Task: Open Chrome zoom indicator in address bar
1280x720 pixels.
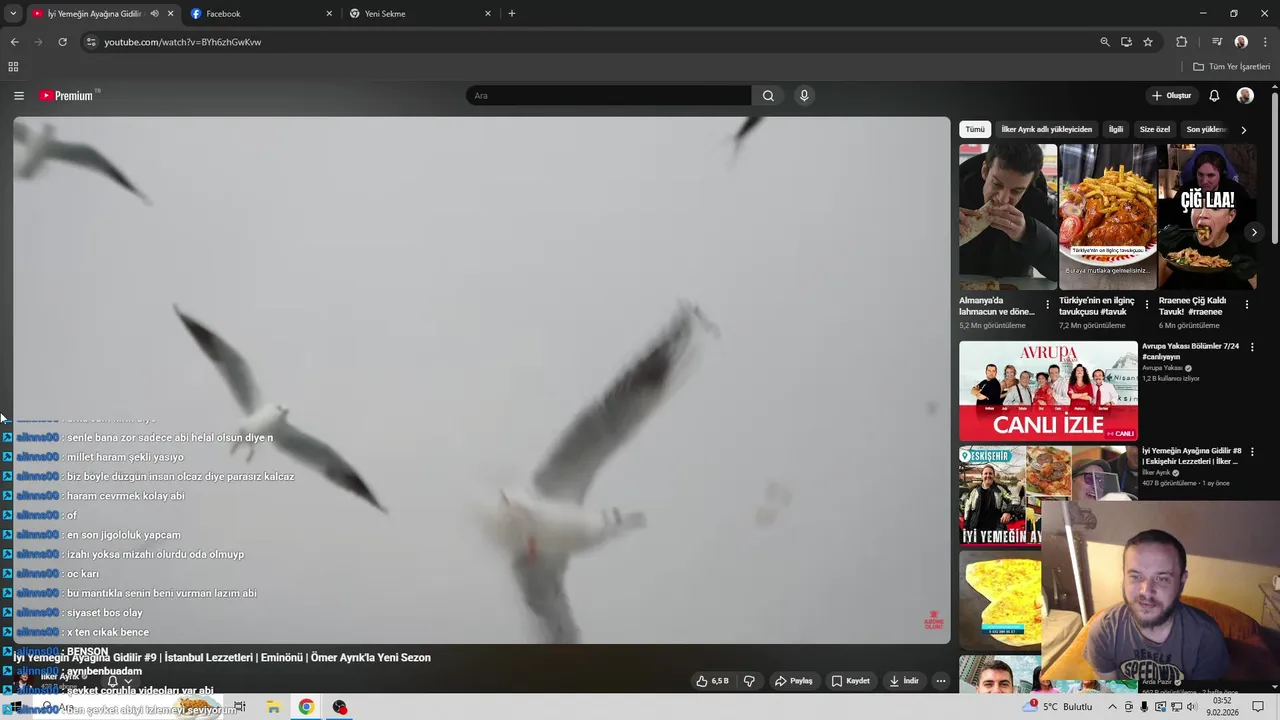Action: [1104, 42]
